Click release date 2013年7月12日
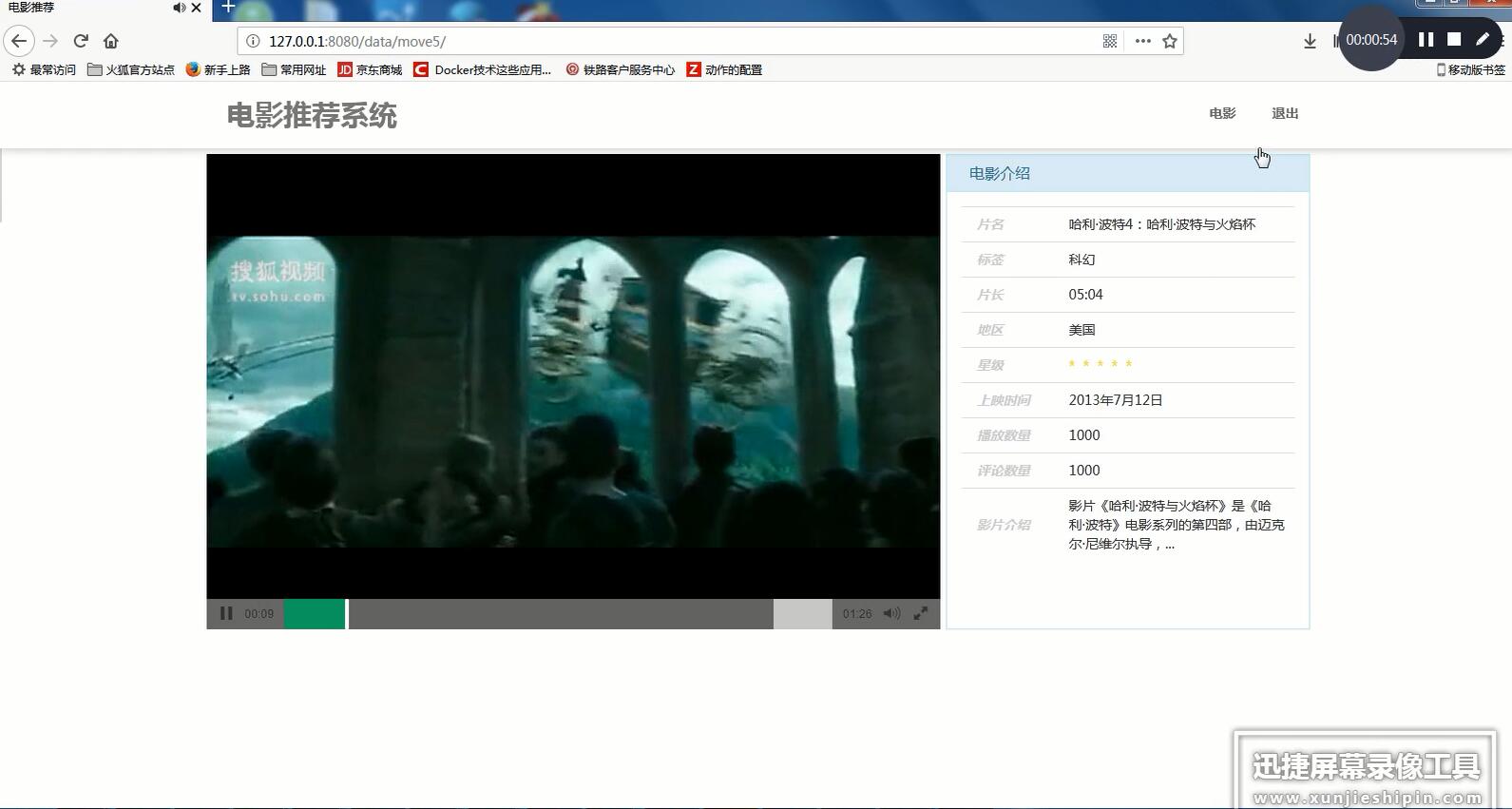The image size is (1512, 809). (1116, 400)
